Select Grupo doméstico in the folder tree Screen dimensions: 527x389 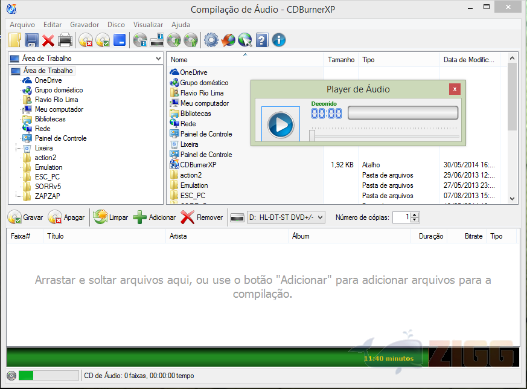[59, 90]
